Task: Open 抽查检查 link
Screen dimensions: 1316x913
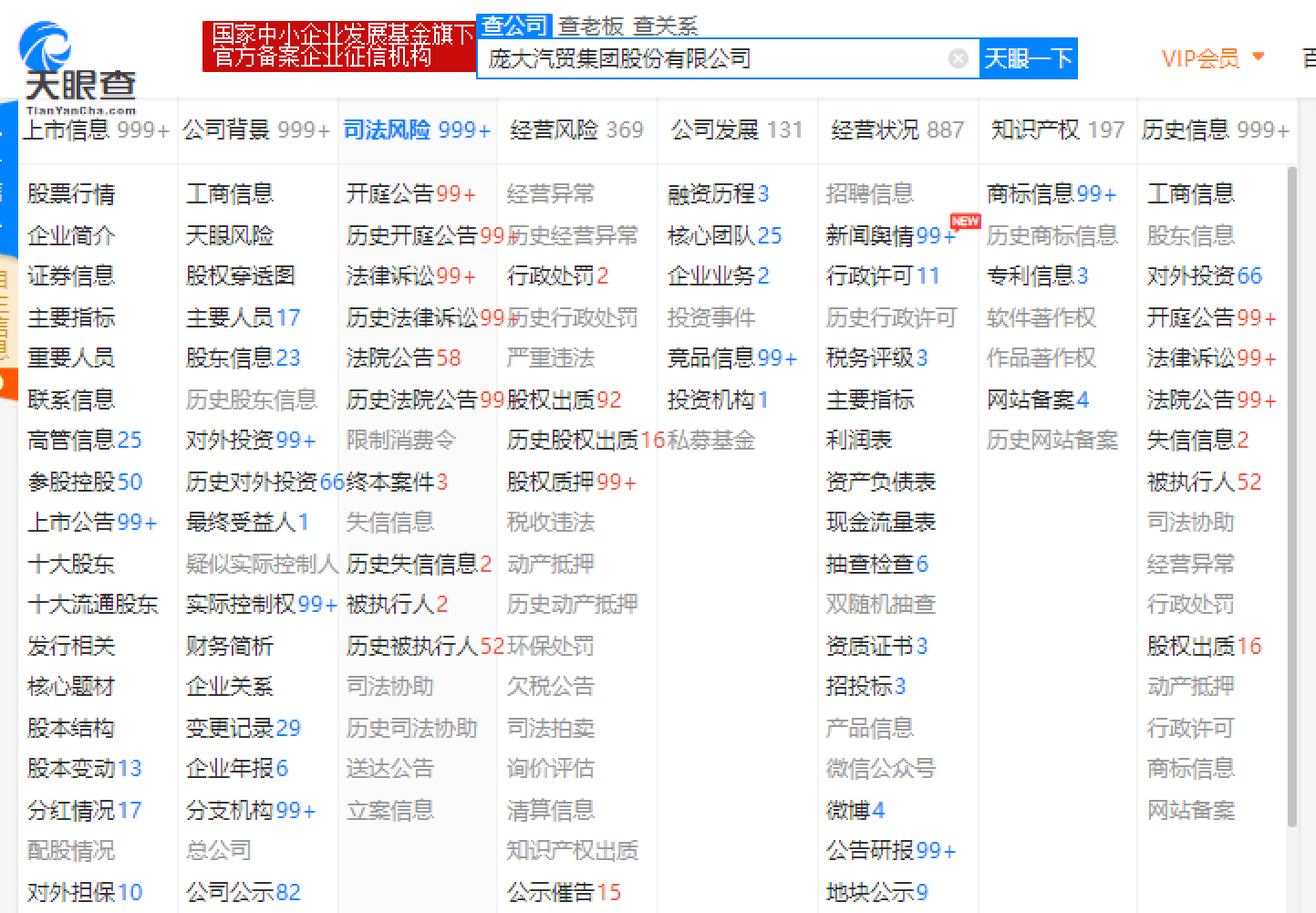Action: 877,564
